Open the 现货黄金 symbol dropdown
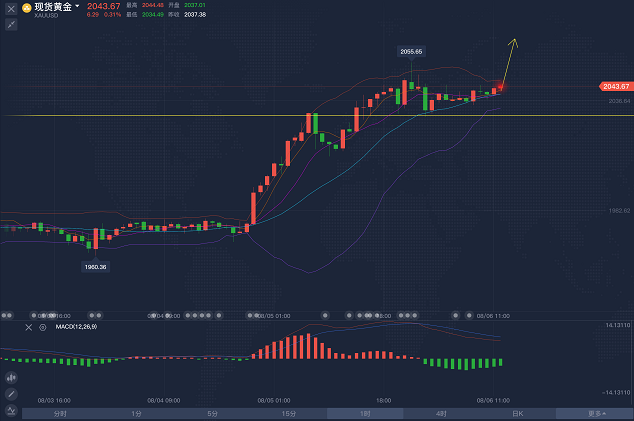This screenshot has width=634, height=421. coord(77,7)
